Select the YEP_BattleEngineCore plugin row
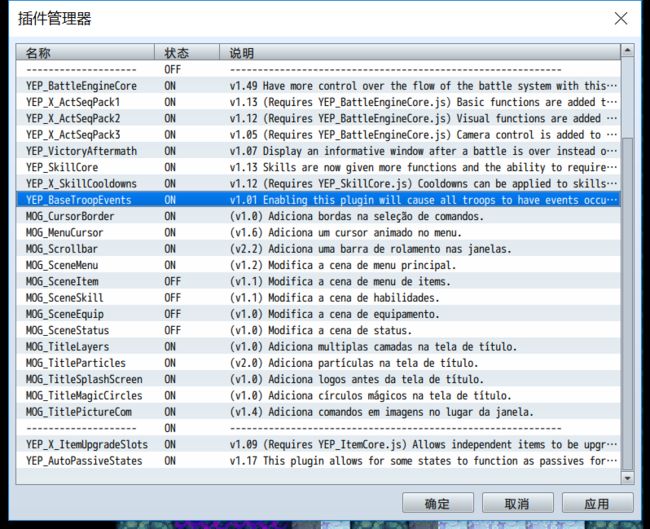Viewport: 650px width, 529px height. (x=318, y=86)
